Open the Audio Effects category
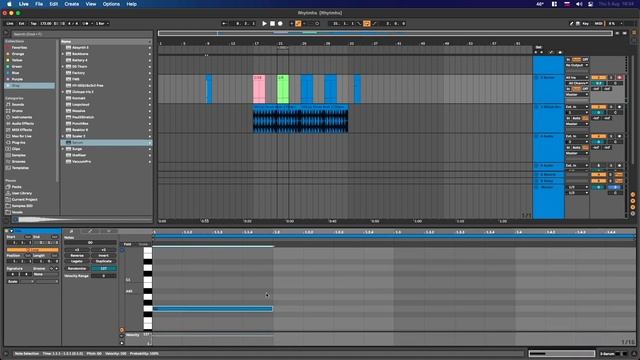The width and height of the screenshot is (640, 360). tap(22, 123)
